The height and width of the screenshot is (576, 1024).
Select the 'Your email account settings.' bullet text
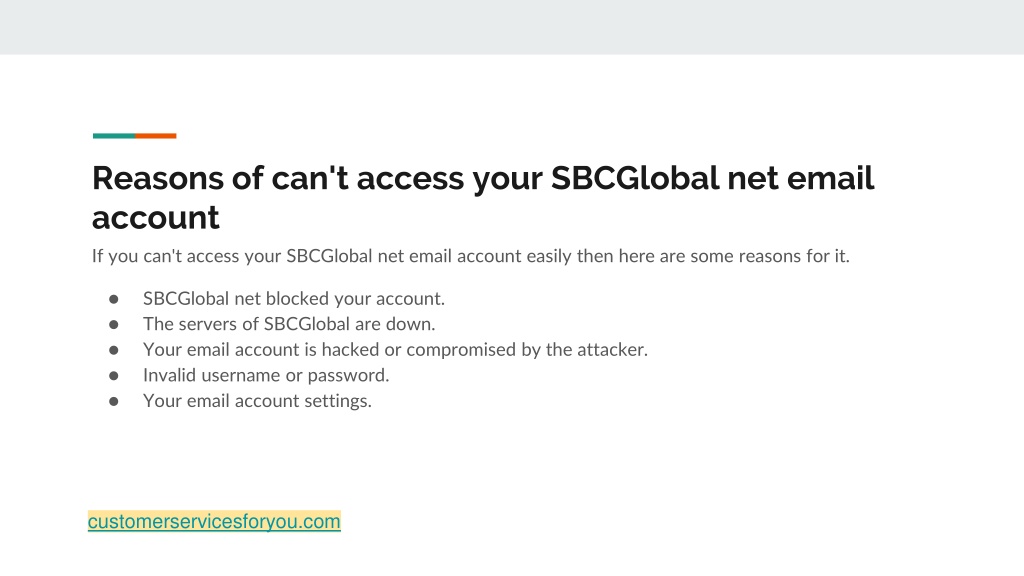point(257,400)
